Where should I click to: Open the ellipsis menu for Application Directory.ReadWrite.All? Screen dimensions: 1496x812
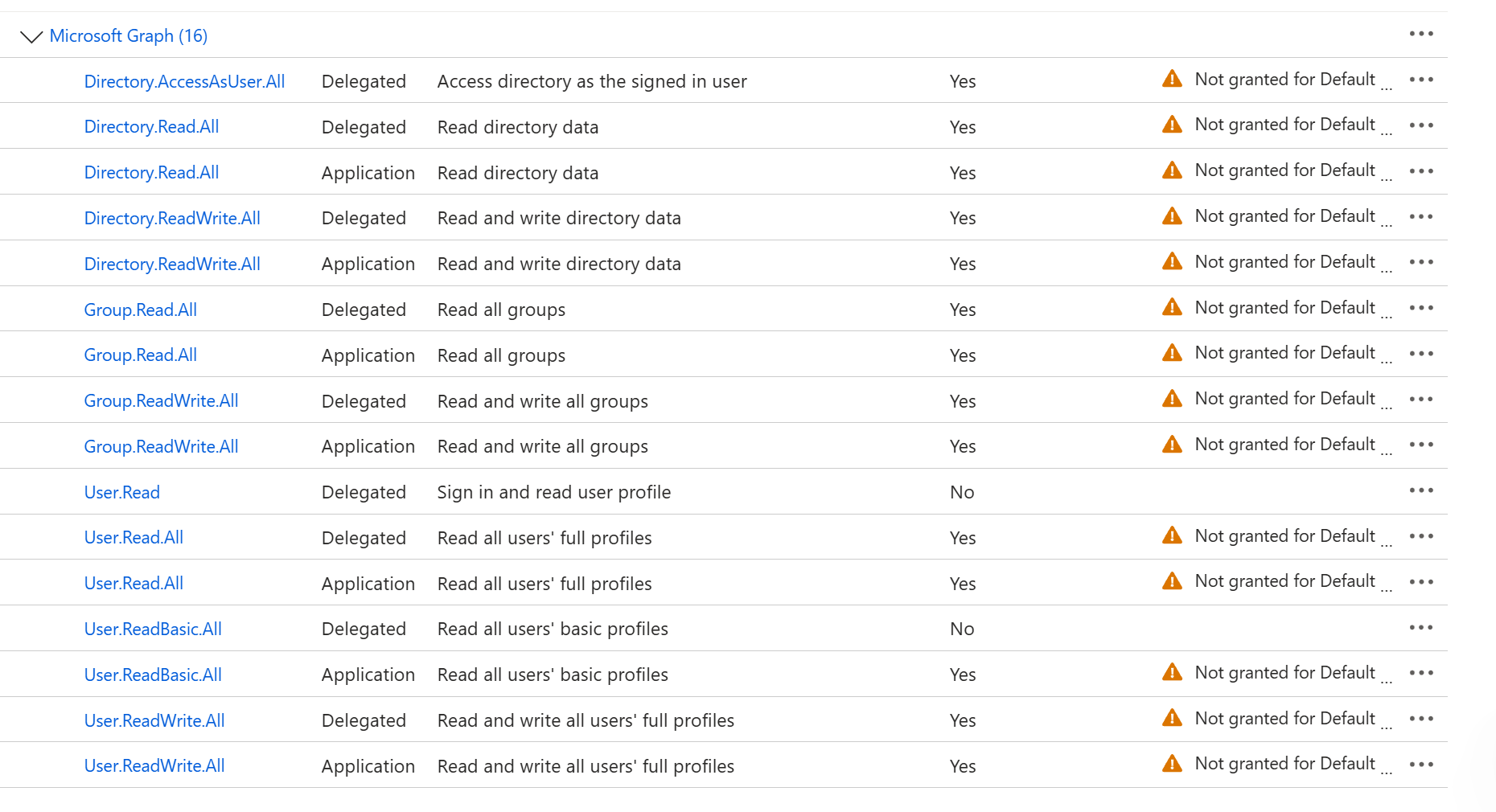1421,262
